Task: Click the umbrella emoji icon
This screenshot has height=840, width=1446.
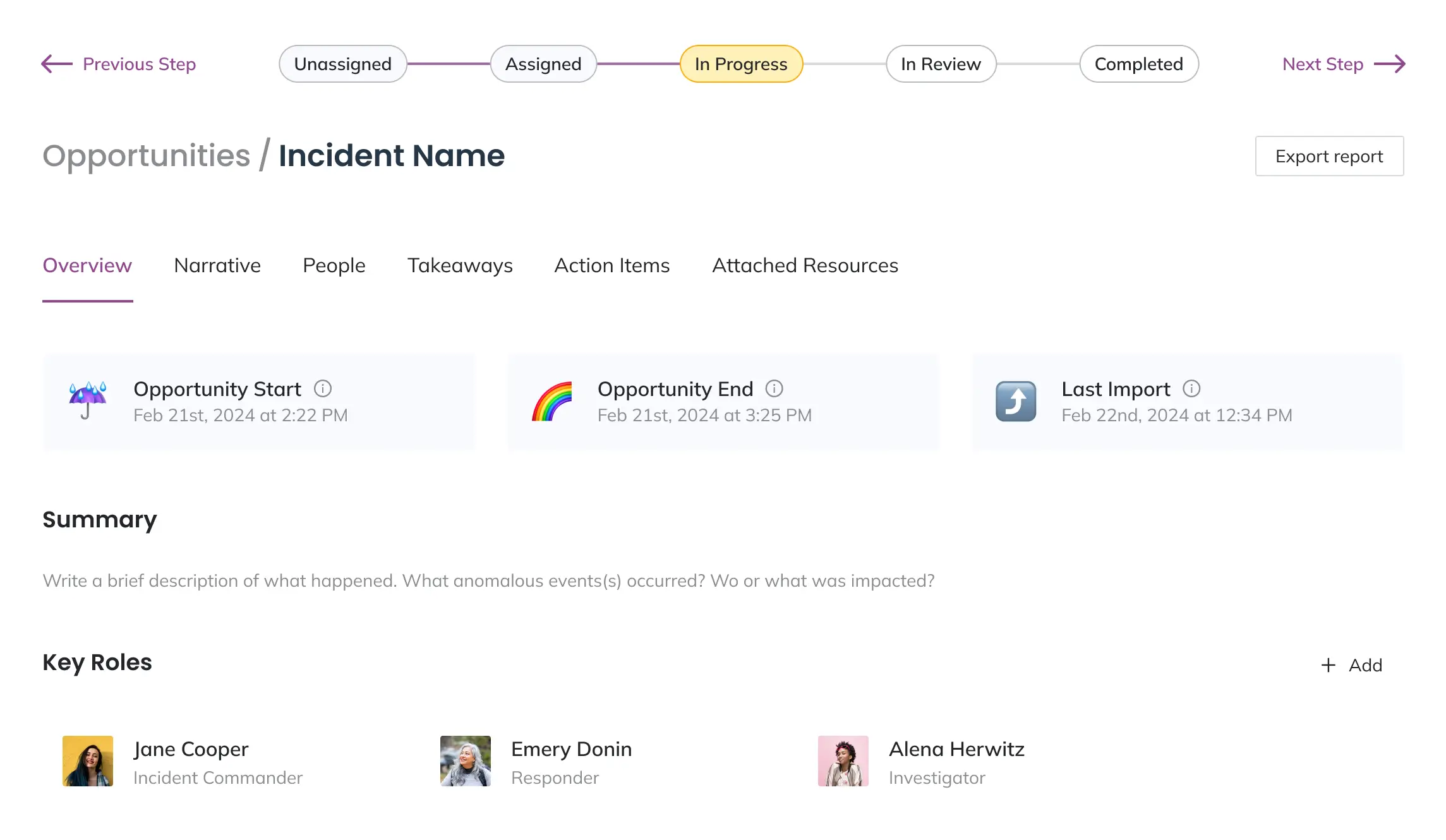Action: pos(88,400)
